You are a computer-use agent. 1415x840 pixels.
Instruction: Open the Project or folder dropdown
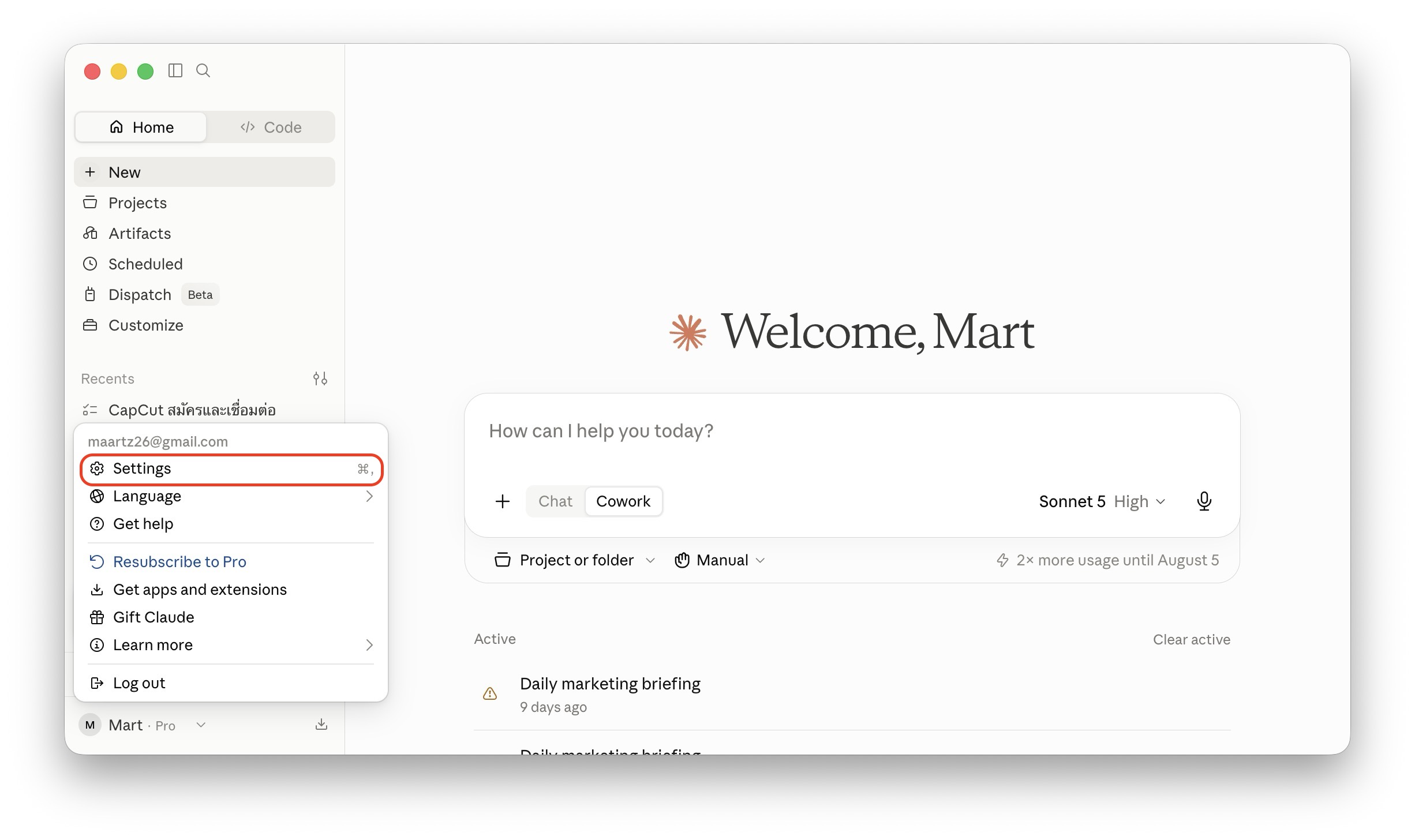(575, 560)
